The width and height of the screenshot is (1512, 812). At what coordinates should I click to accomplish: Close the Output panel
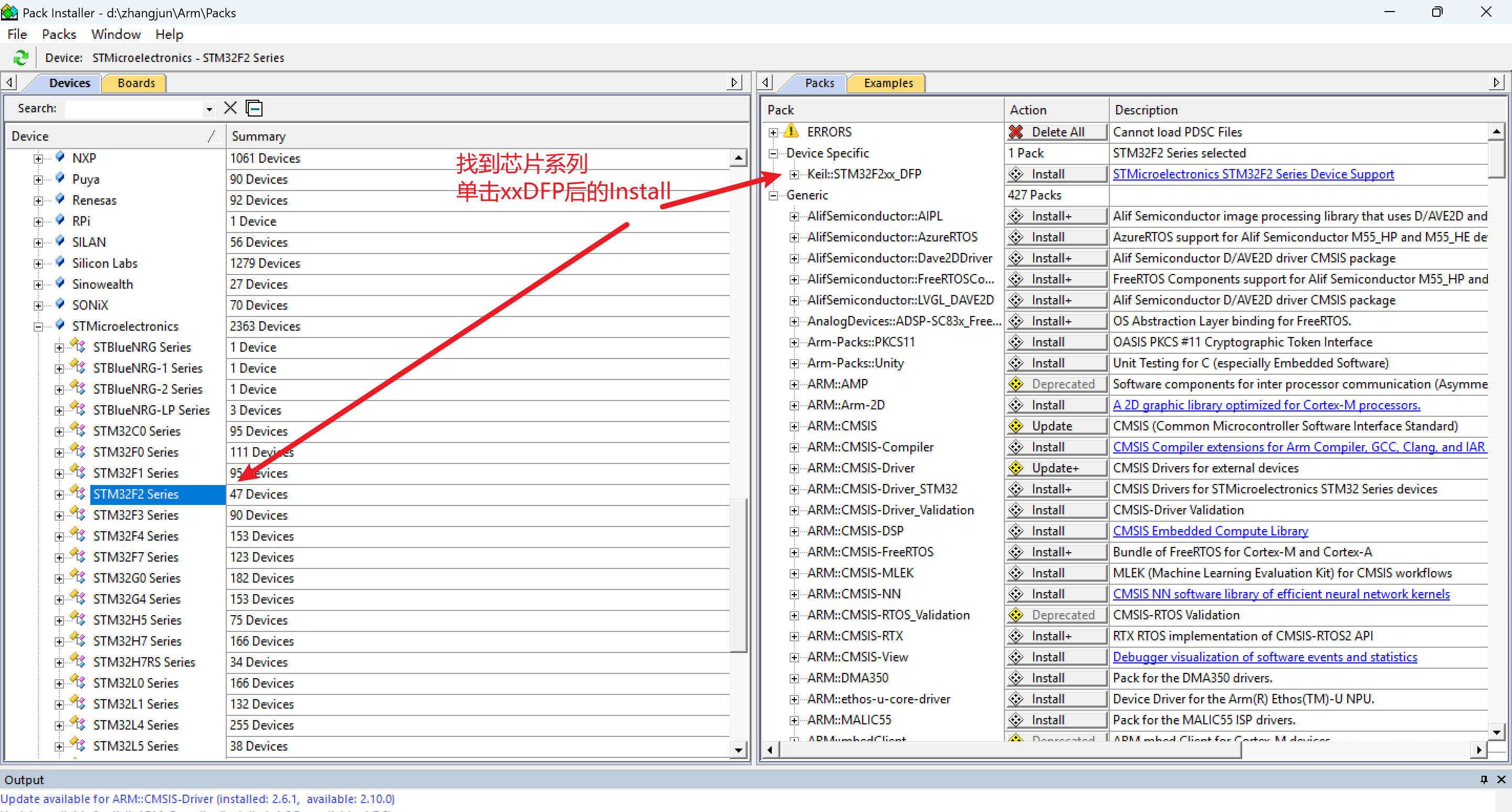point(1501,779)
